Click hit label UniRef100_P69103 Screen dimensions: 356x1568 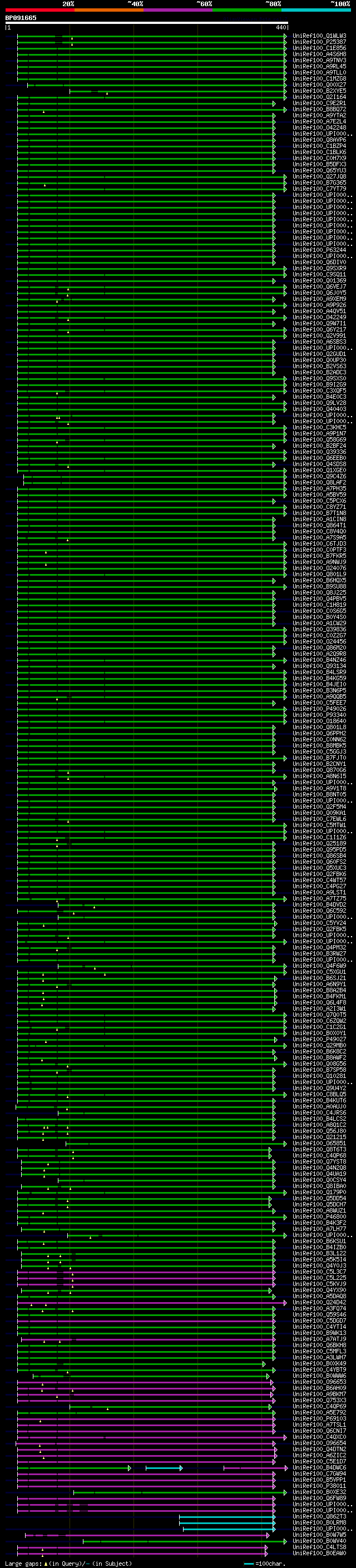319,1419
